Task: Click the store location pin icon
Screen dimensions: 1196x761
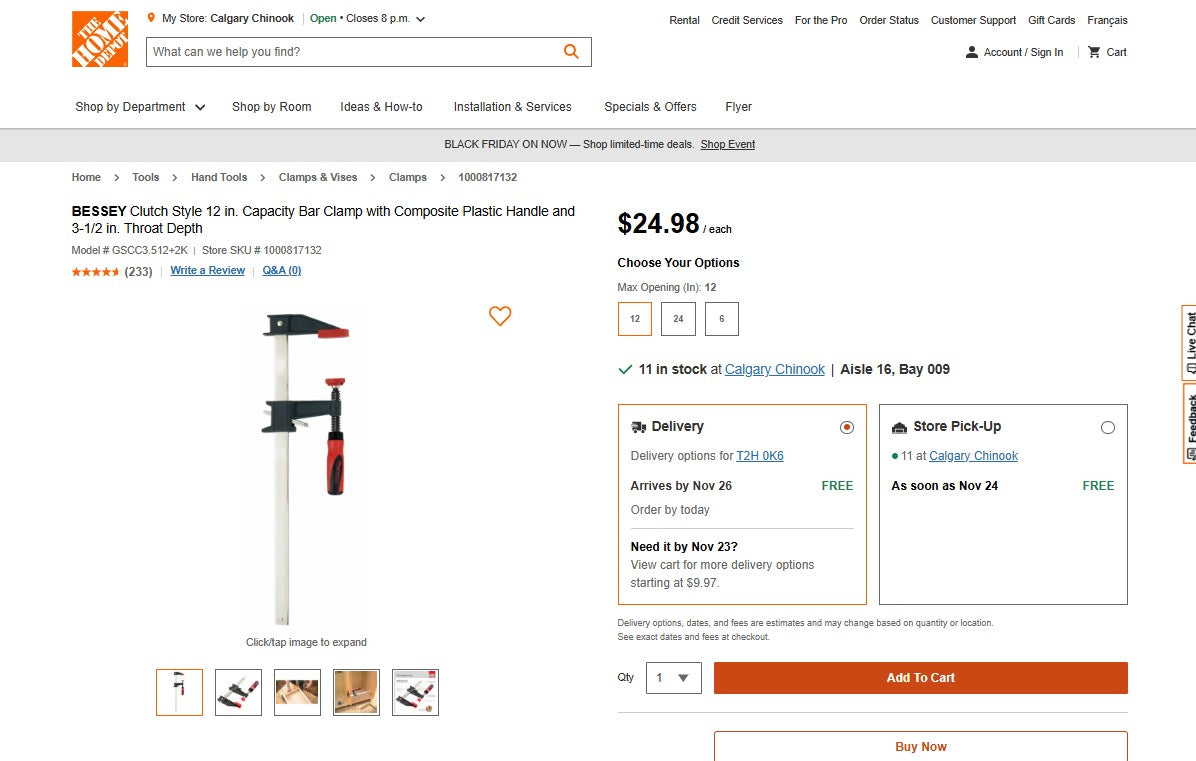Action: coord(150,18)
